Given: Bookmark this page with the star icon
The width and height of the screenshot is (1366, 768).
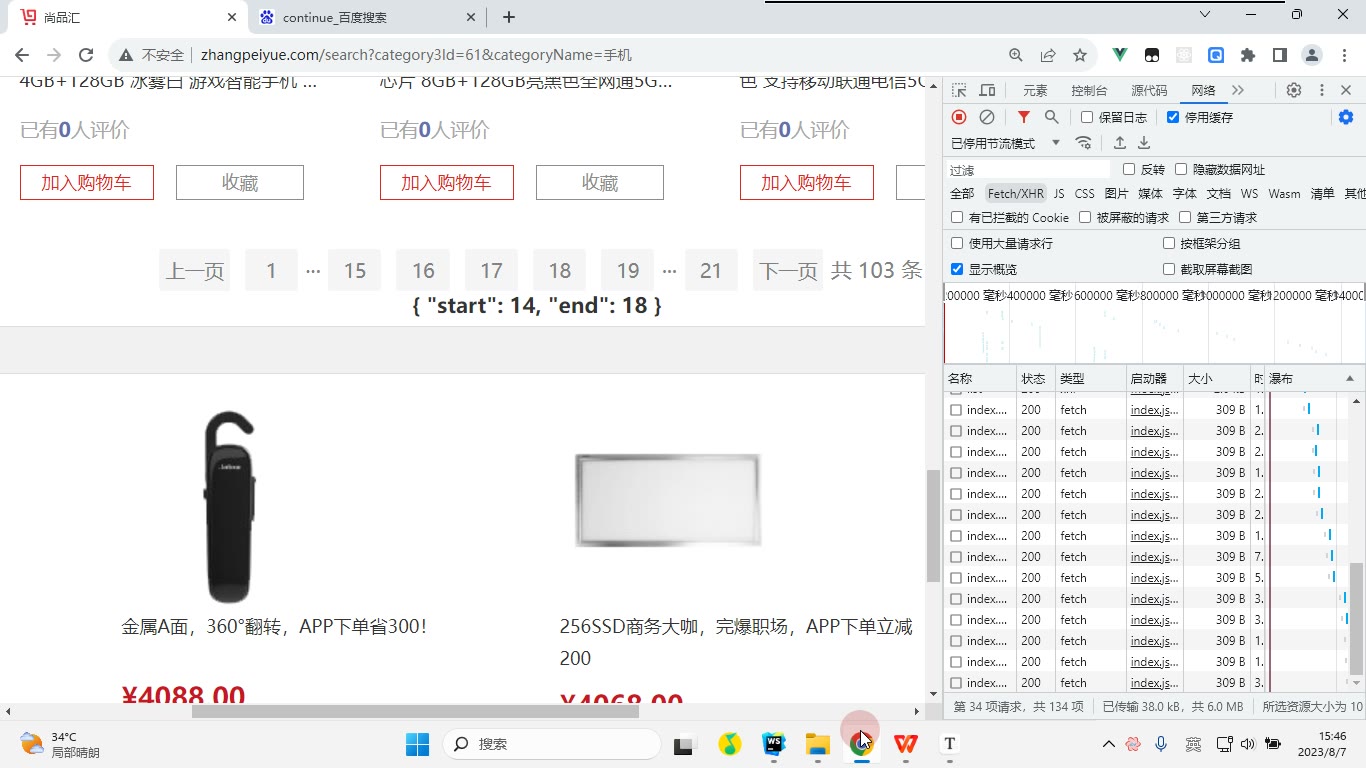Looking at the screenshot, I should coord(1080,55).
